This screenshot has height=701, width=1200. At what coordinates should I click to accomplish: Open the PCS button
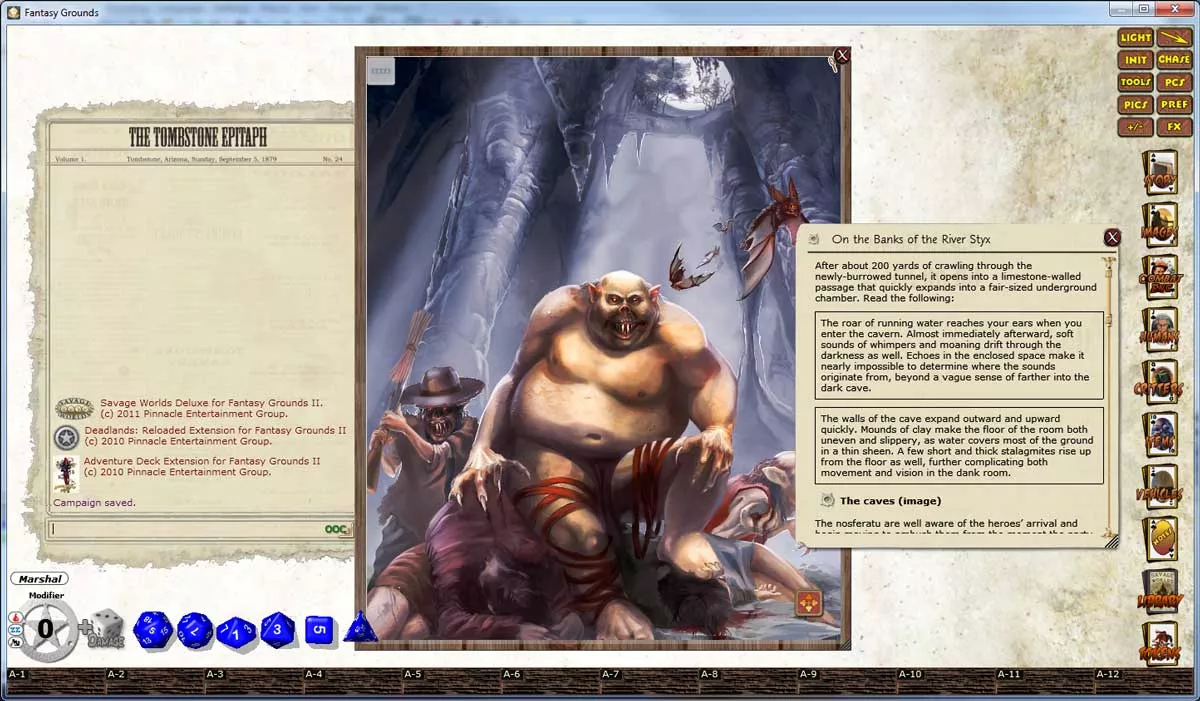(1174, 82)
